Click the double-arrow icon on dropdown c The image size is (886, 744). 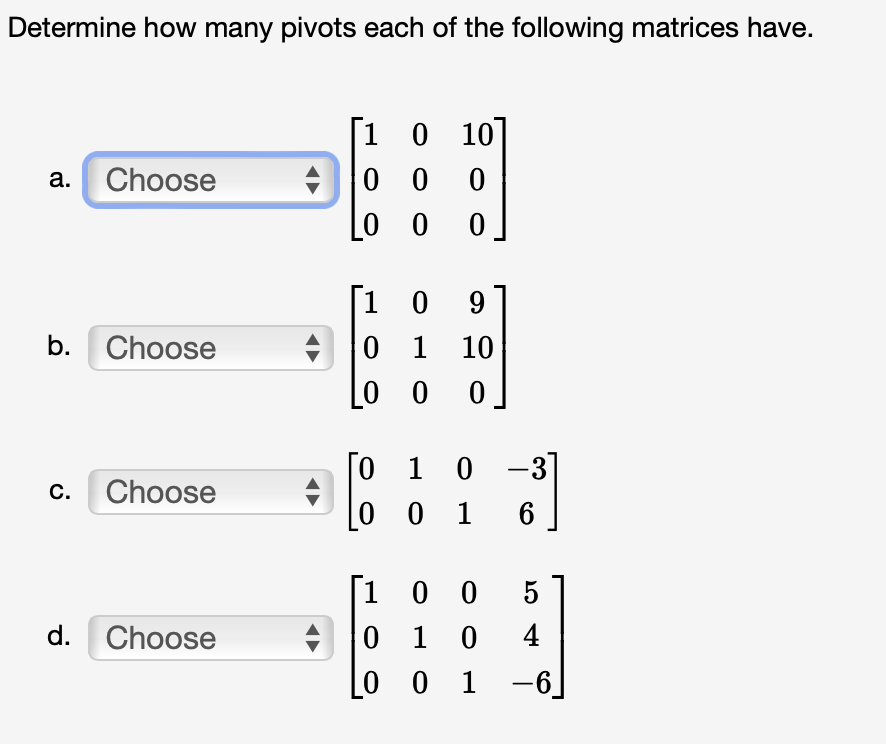coord(313,492)
